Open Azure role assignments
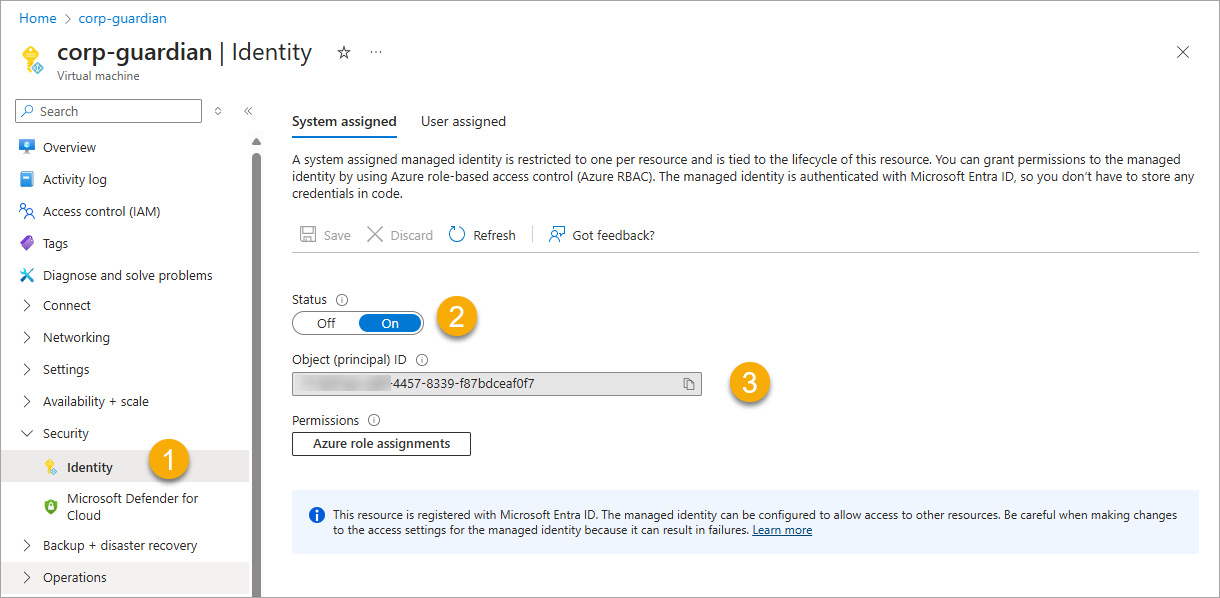This screenshot has height=598, width=1220. point(381,443)
